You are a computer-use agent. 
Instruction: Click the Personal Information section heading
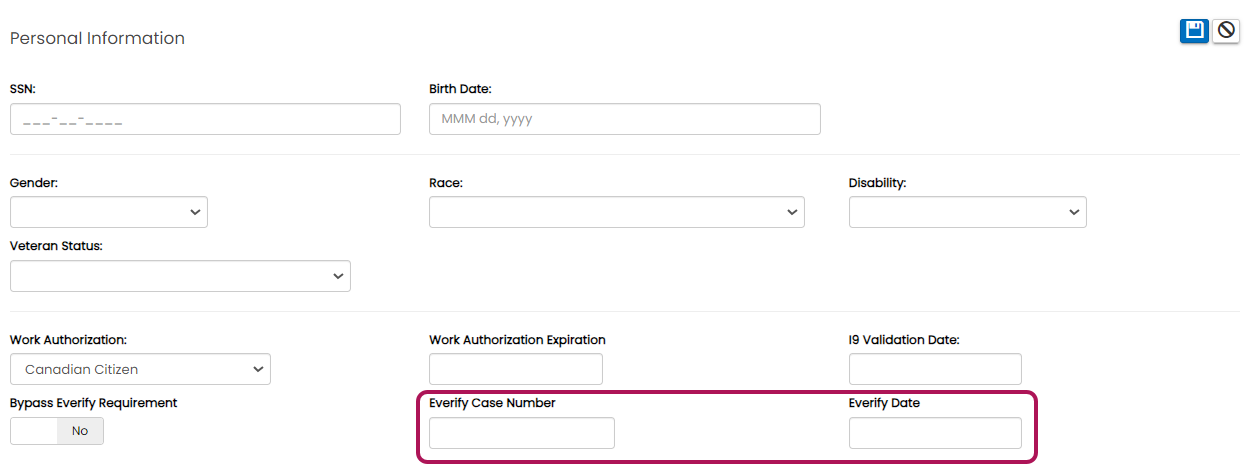click(97, 38)
